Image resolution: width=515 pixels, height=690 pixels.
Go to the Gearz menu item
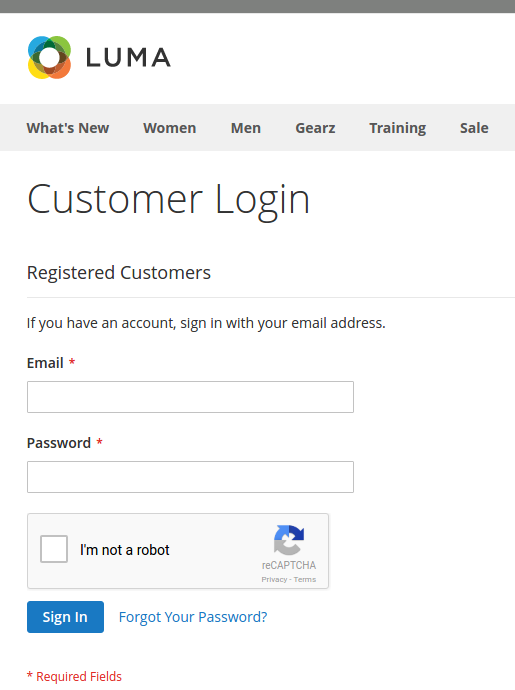[315, 128]
